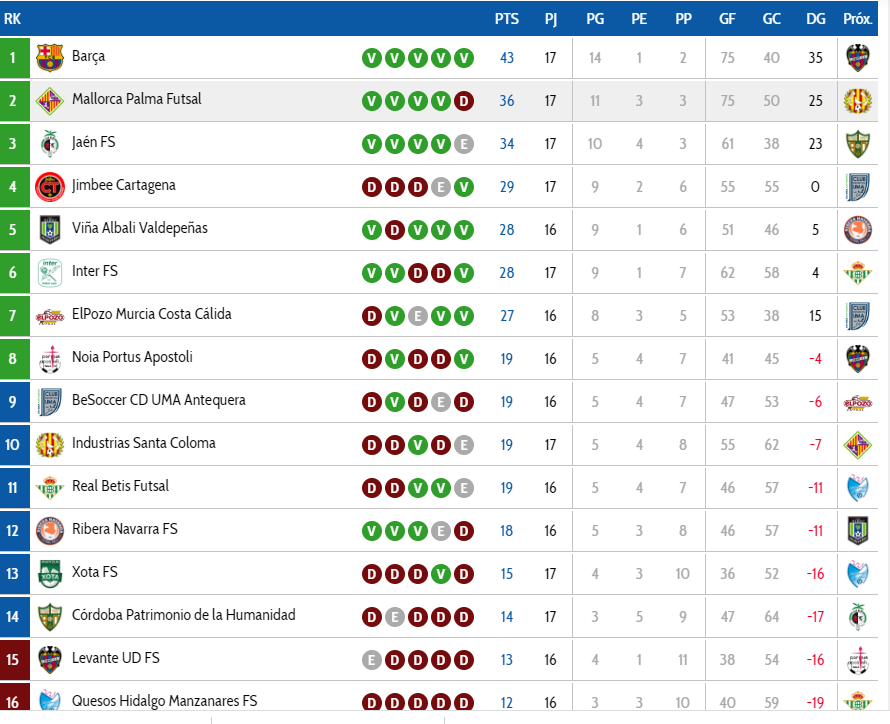Select the PJ column header
The height and width of the screenshot is (724, 890).
(551, 19)
